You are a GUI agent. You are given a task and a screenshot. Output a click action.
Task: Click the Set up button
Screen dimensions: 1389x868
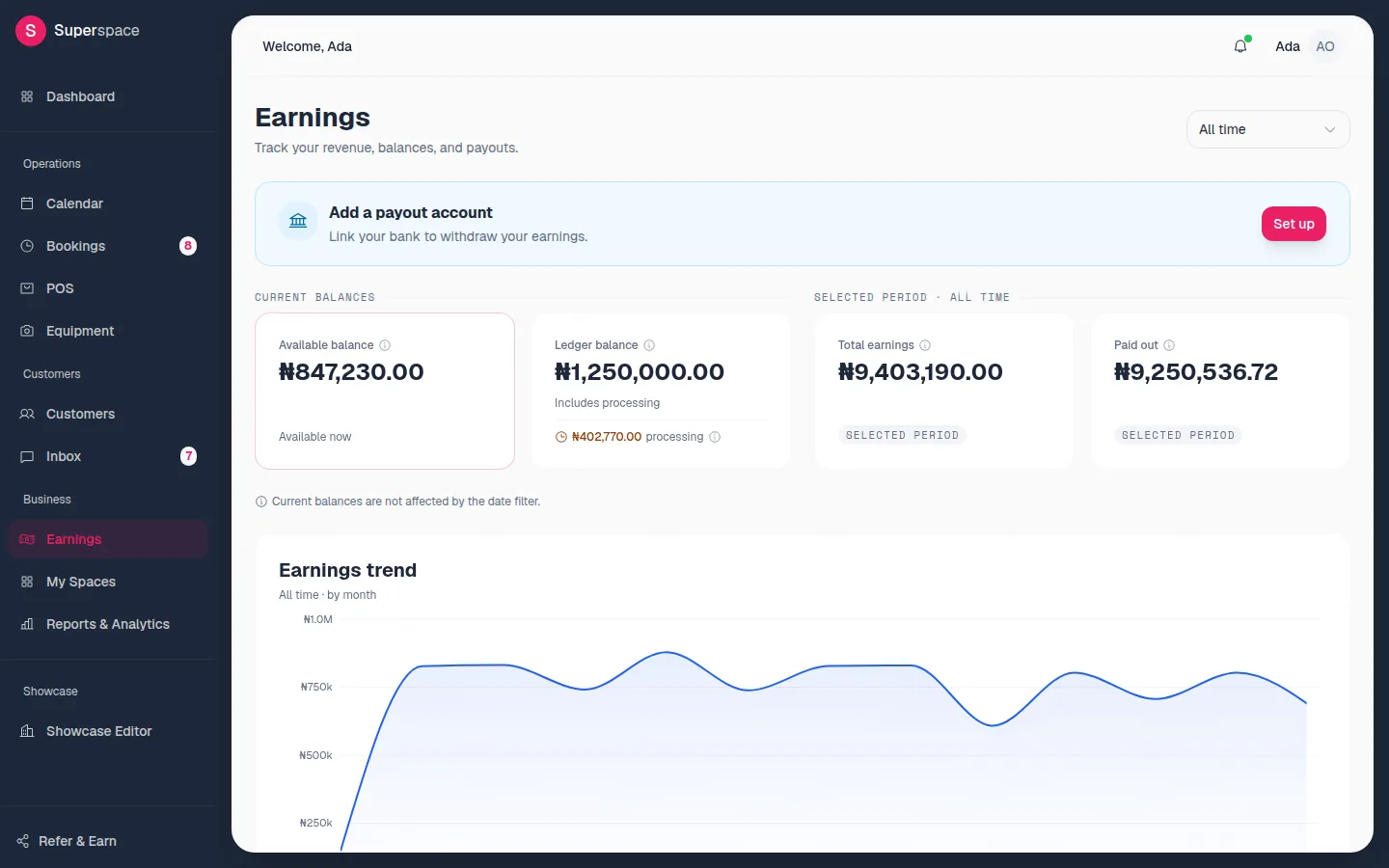[1294, 224]
